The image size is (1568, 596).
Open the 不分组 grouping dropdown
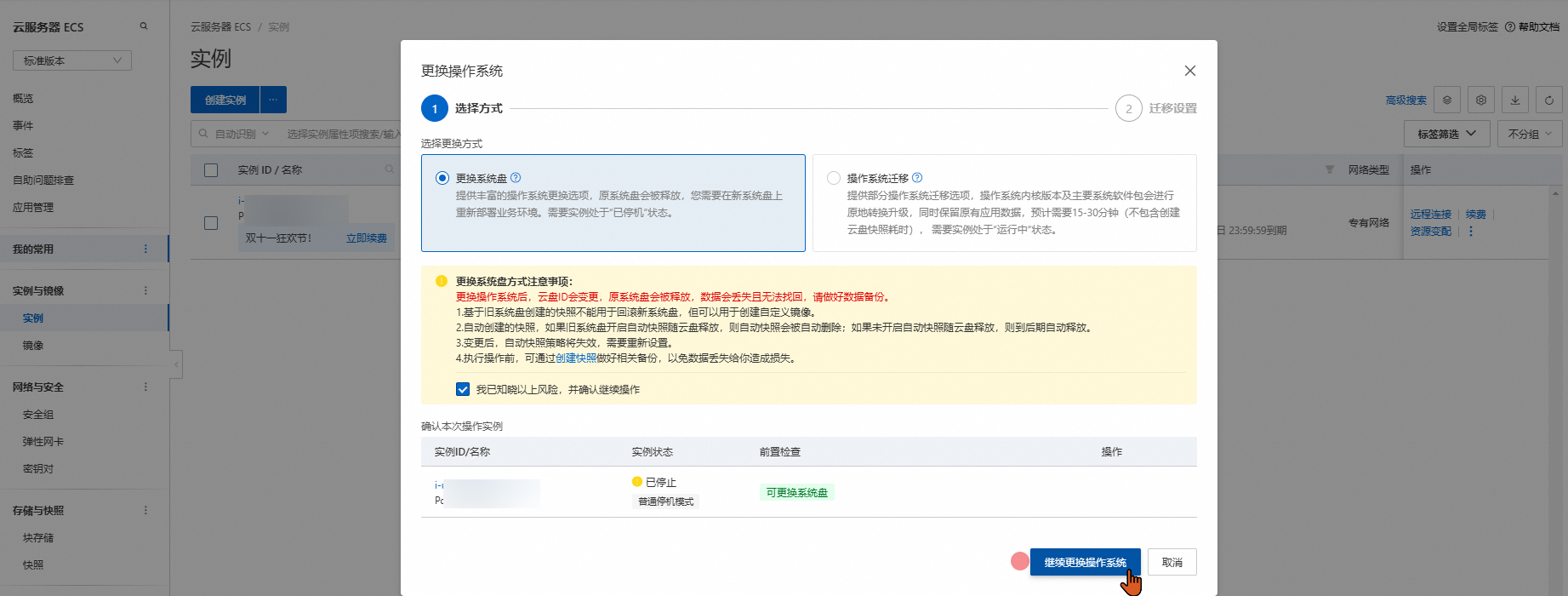point(1529,134)
